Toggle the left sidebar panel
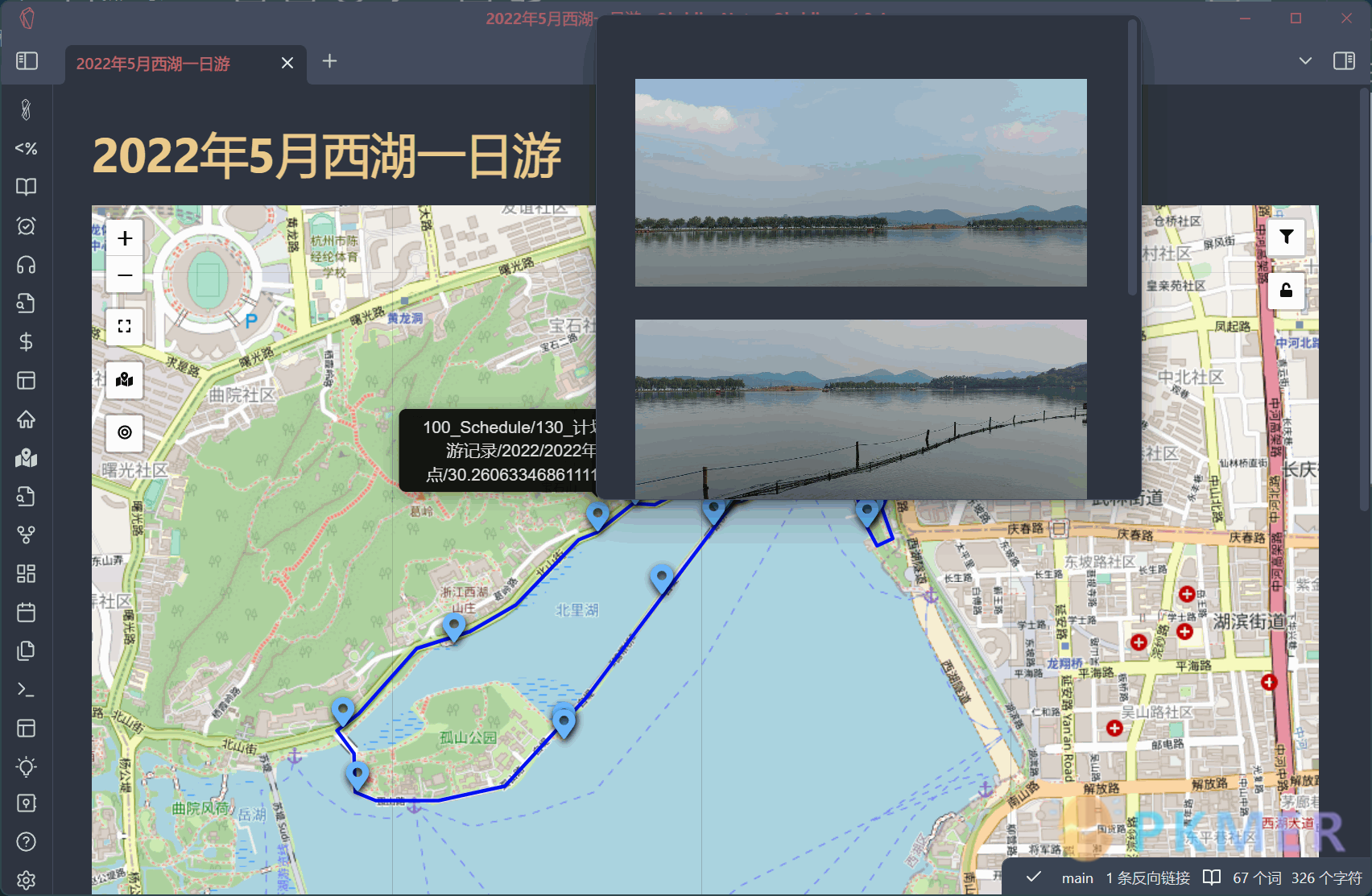Screen dimensions: 1372x896 point(27,61)
